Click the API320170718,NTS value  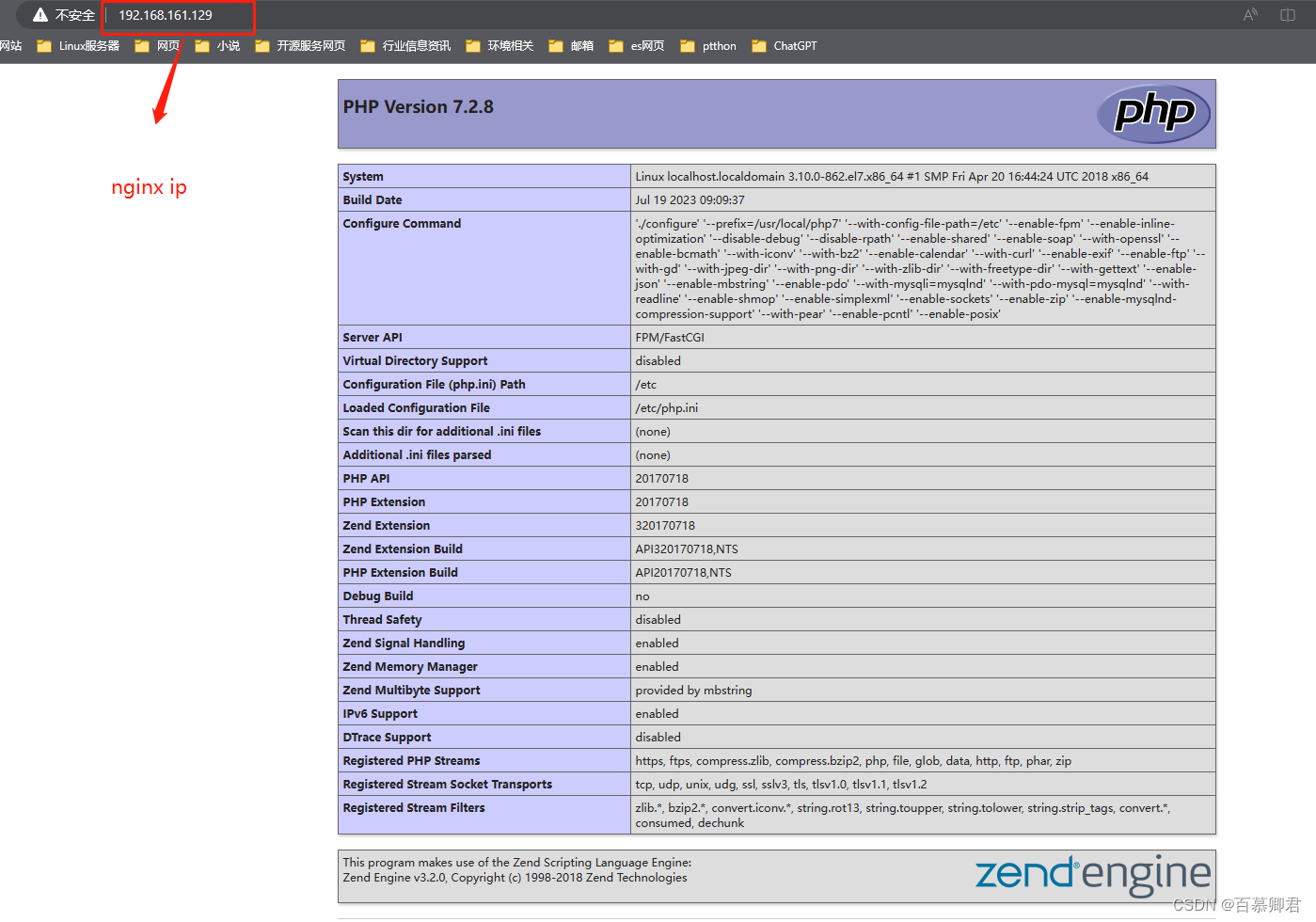tap(687, 549)
